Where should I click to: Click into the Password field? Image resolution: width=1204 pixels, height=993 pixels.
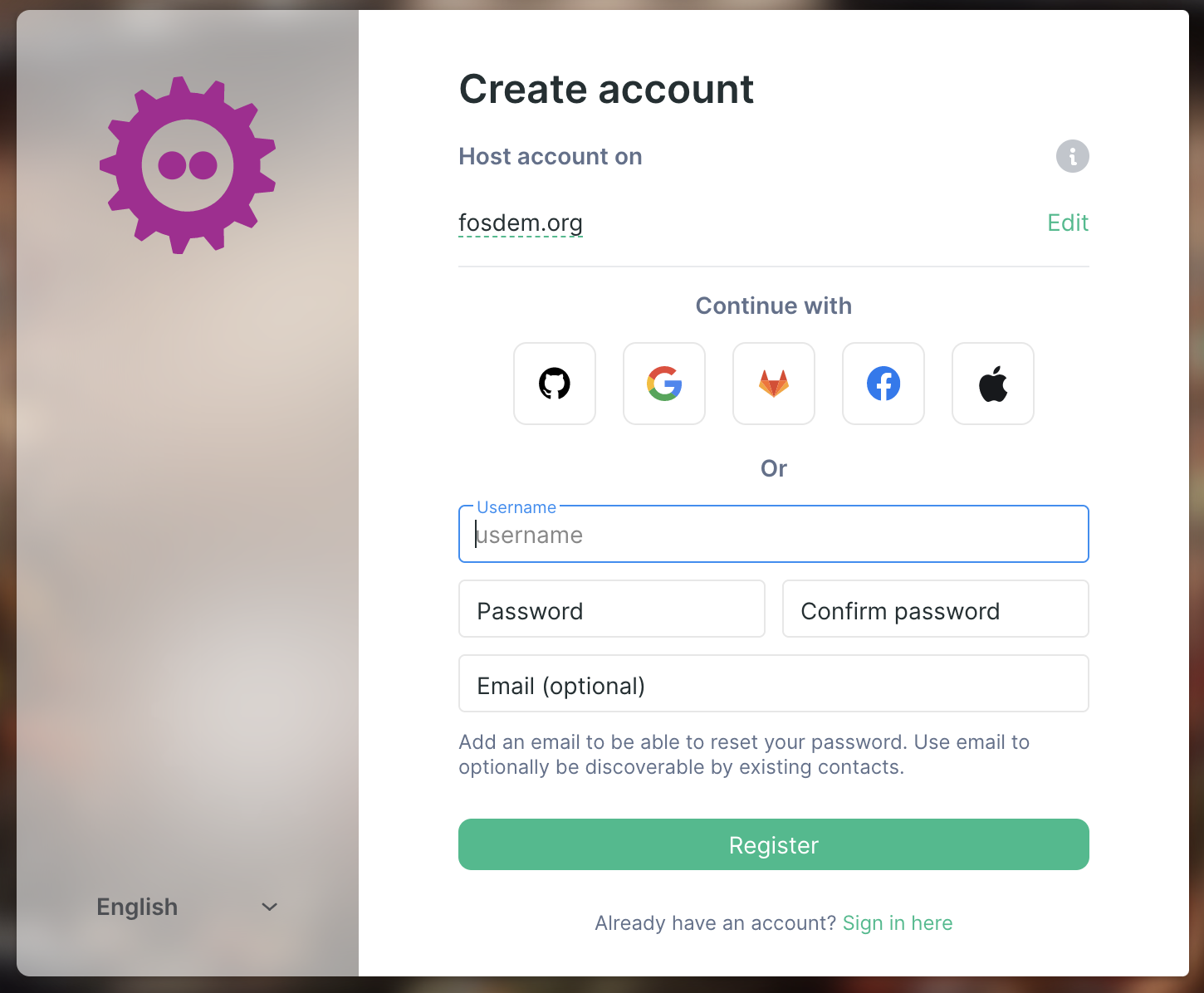[x=611, y=609]
